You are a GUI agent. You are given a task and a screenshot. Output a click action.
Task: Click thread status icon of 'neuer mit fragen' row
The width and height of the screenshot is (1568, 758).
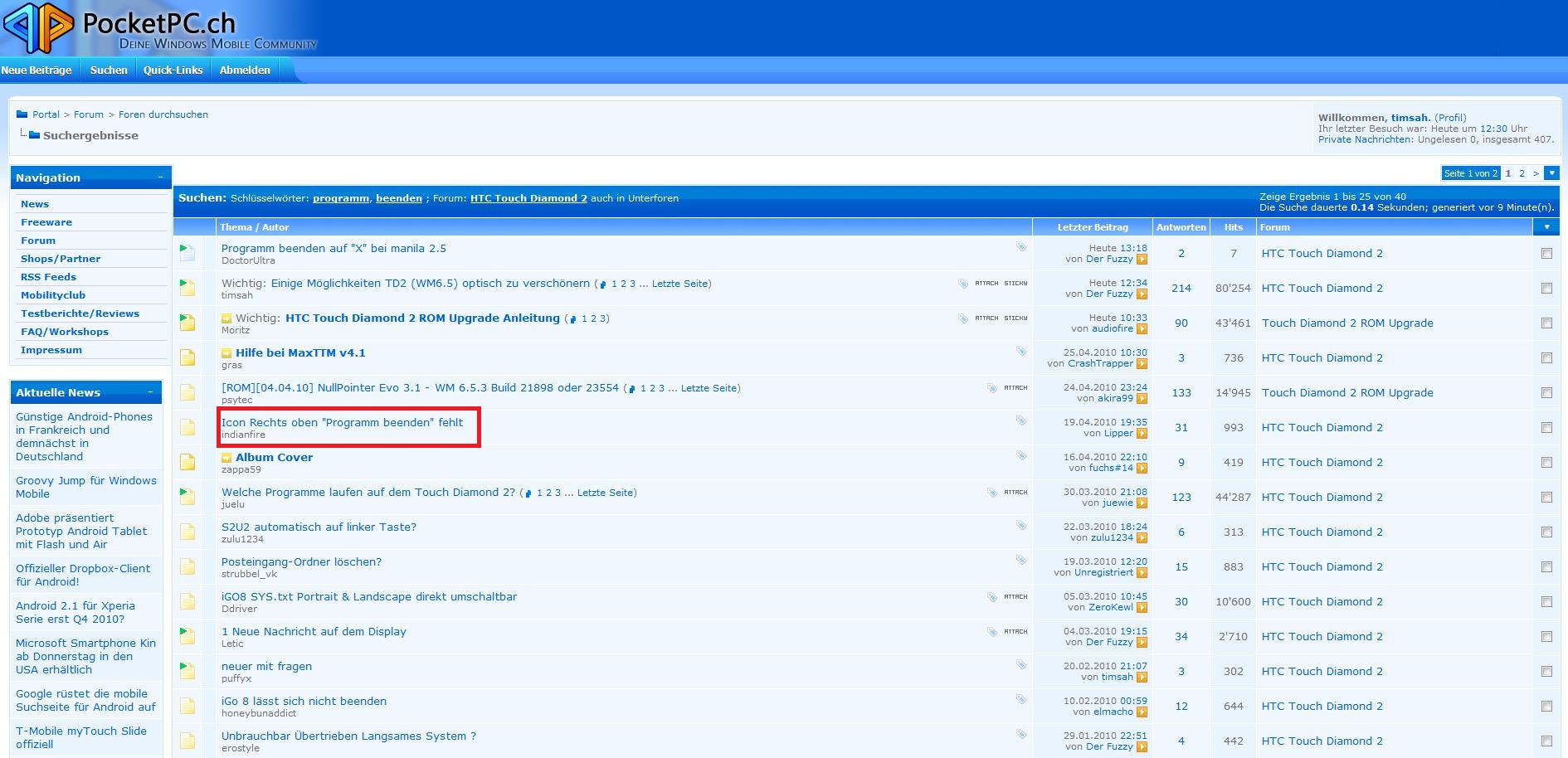(x=187, y=670)
